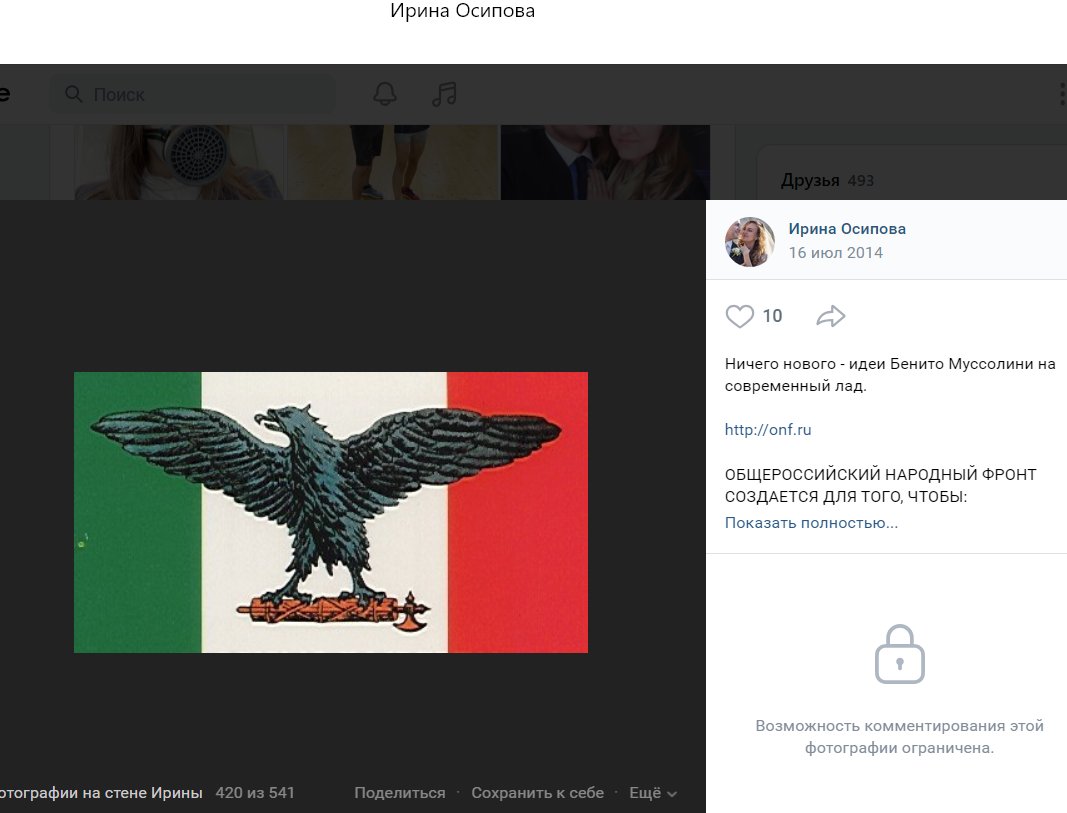Click Поделиться under the photo

tap(399, 793)
